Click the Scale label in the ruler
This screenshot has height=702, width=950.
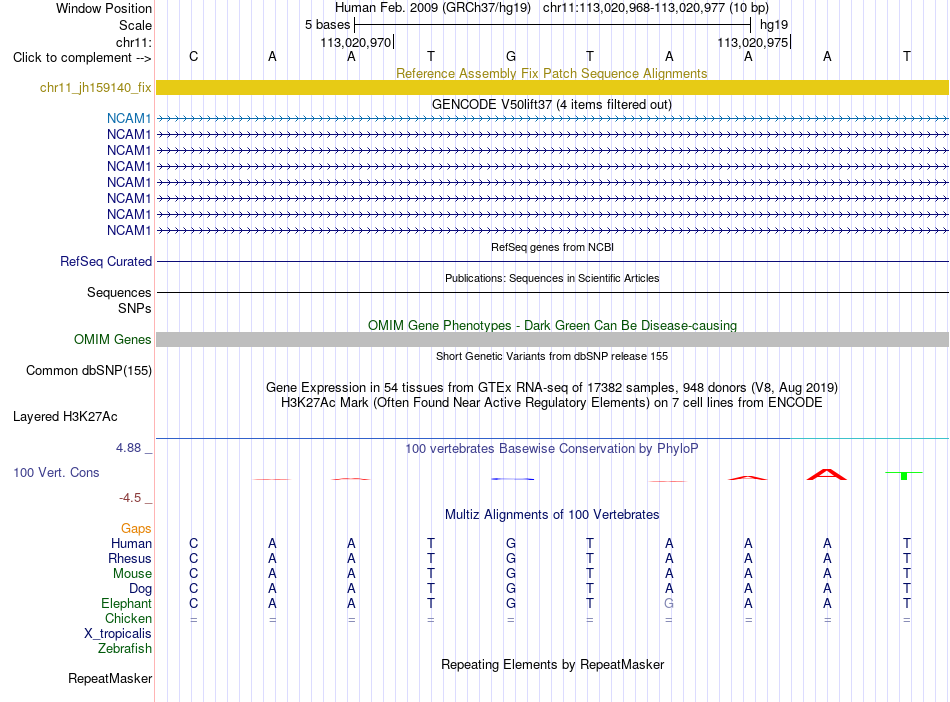click(x=135, y=25)
